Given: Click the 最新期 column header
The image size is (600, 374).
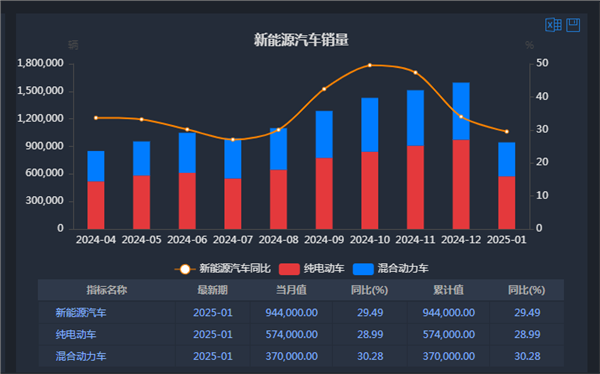Looking at the screenshot, I should pyautogui.click(x=213, y=290).
